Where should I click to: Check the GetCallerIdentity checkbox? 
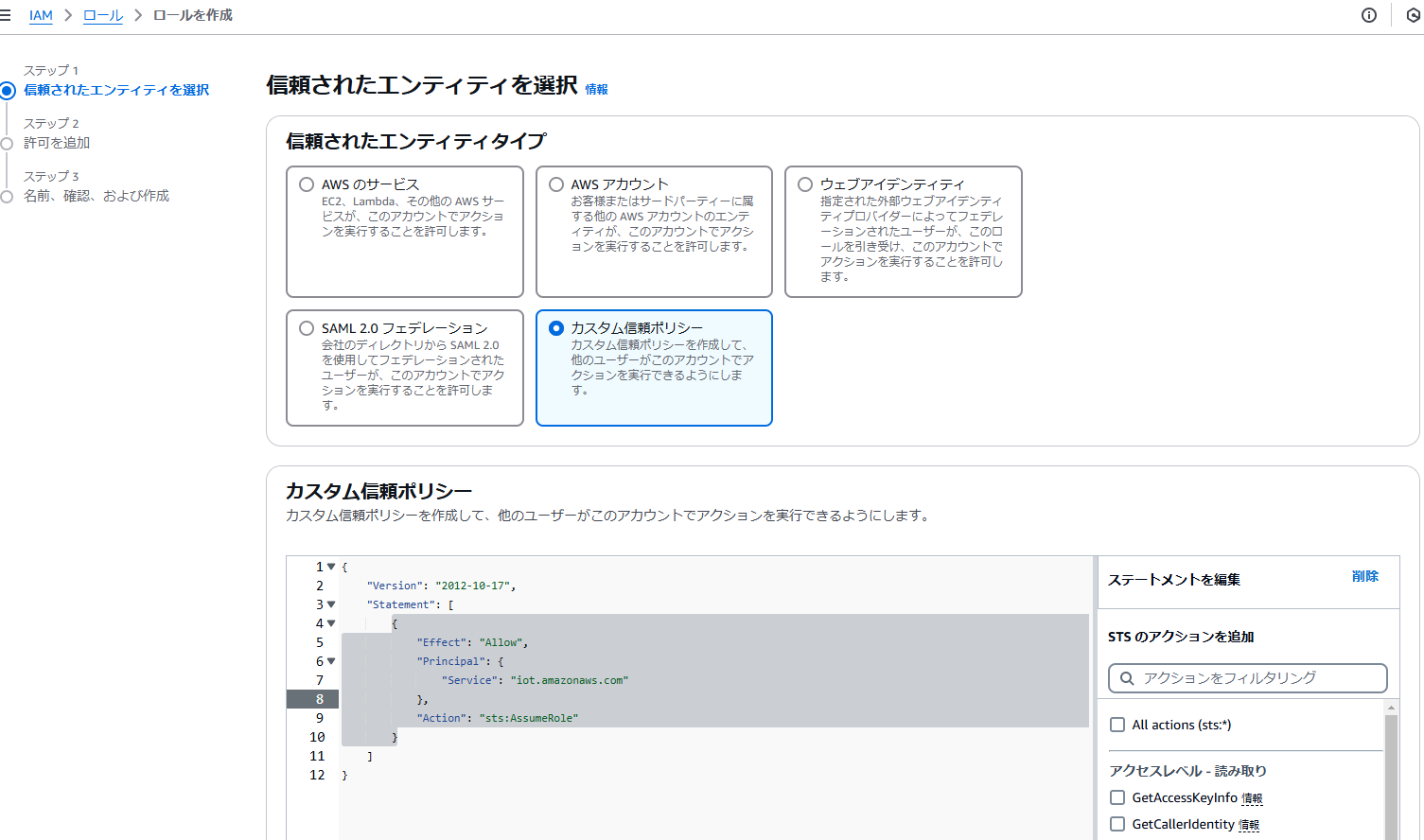pos(1117,824)
